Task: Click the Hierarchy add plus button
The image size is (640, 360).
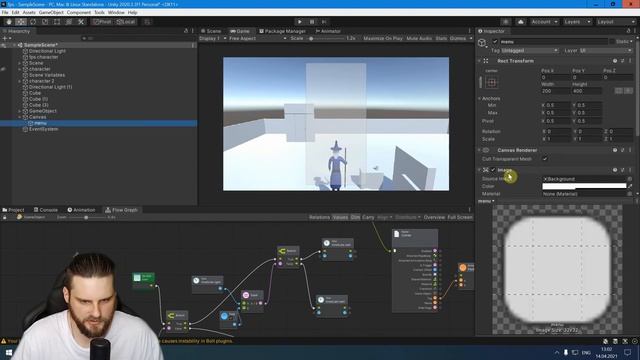Action: click(5, 38)
